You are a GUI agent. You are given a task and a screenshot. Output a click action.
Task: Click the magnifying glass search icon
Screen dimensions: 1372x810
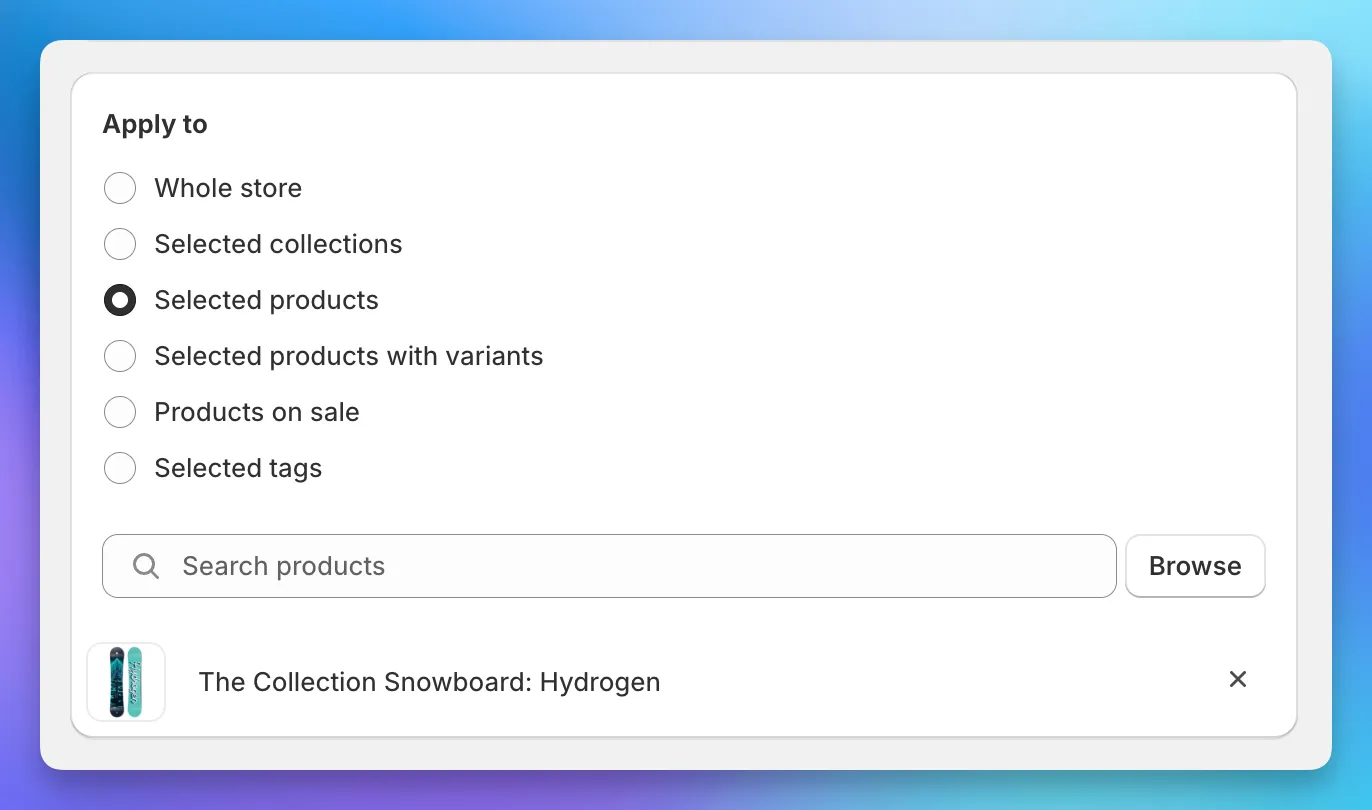pos(145,566)
